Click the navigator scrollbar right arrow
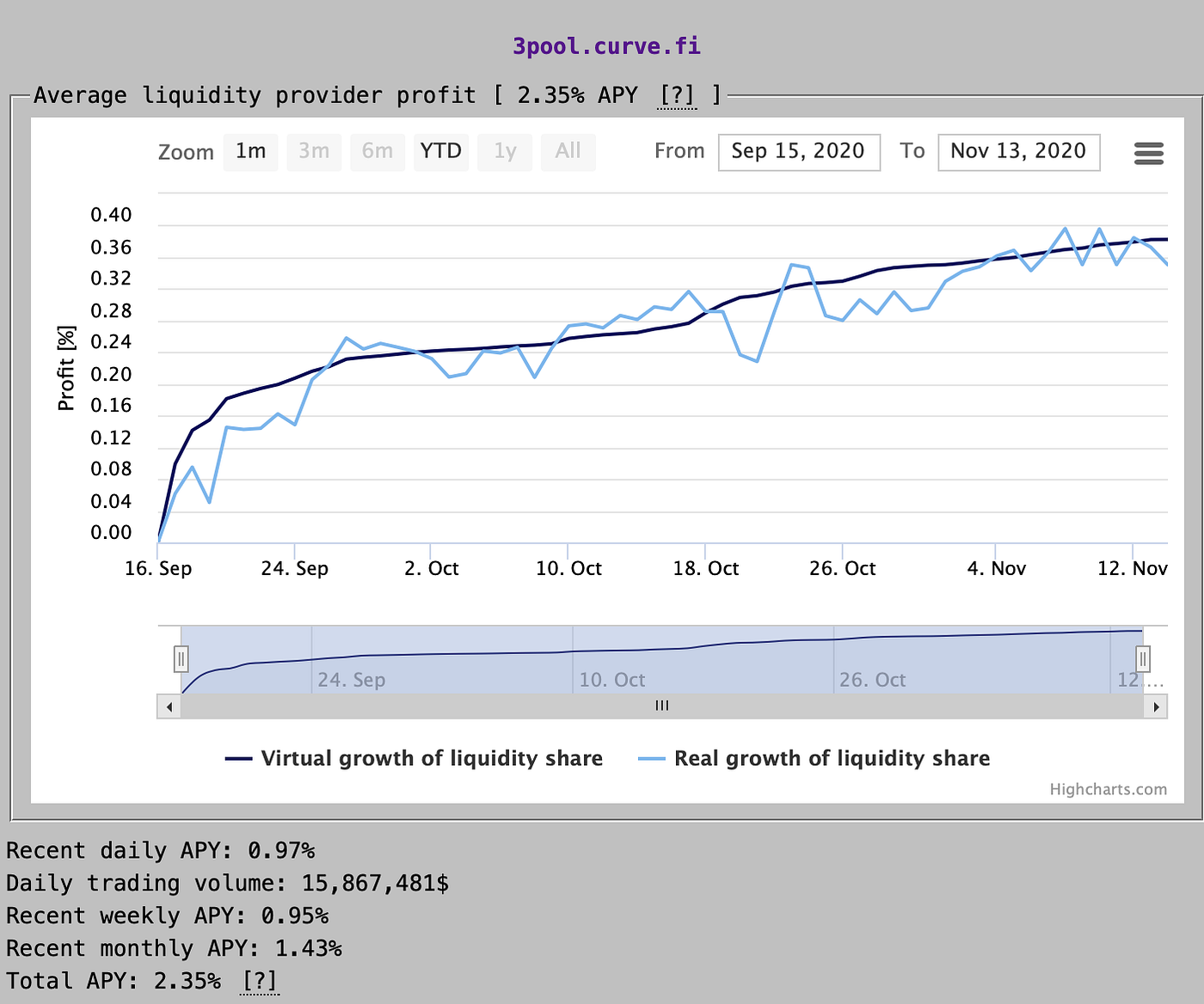 [1156, 707]
